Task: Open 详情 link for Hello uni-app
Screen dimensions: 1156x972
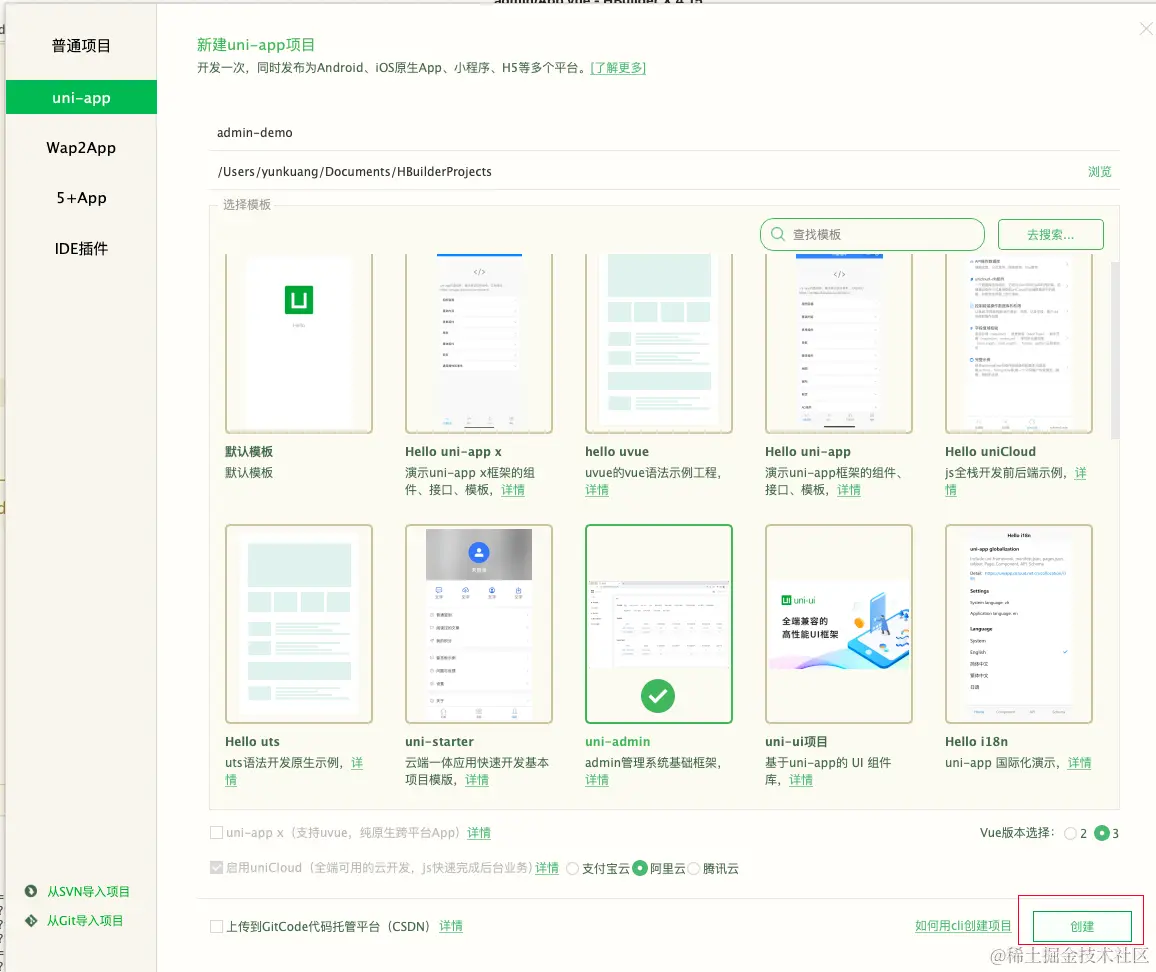Action: click(x=849, y=490)
